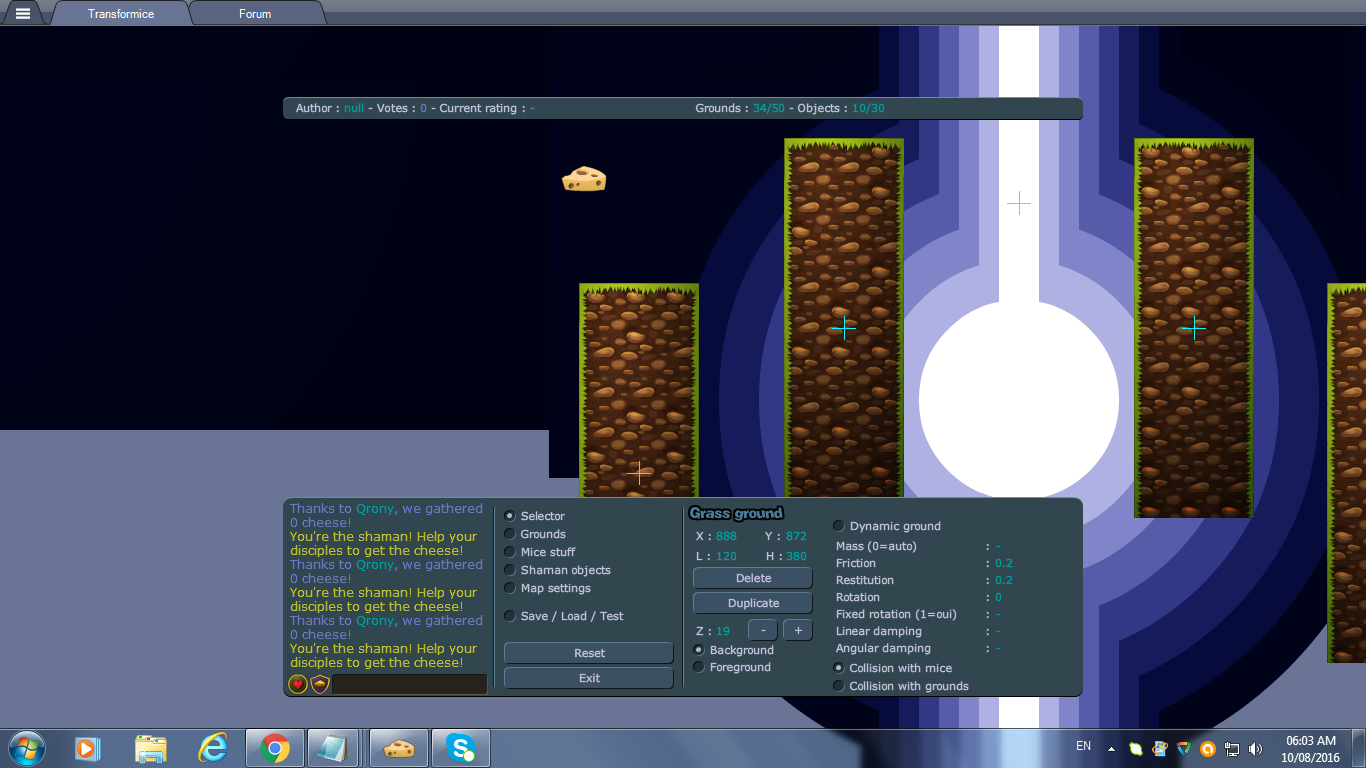Show hidden tray icons arrow
Screen dimensions: 1366x768
click(1111, 748)
